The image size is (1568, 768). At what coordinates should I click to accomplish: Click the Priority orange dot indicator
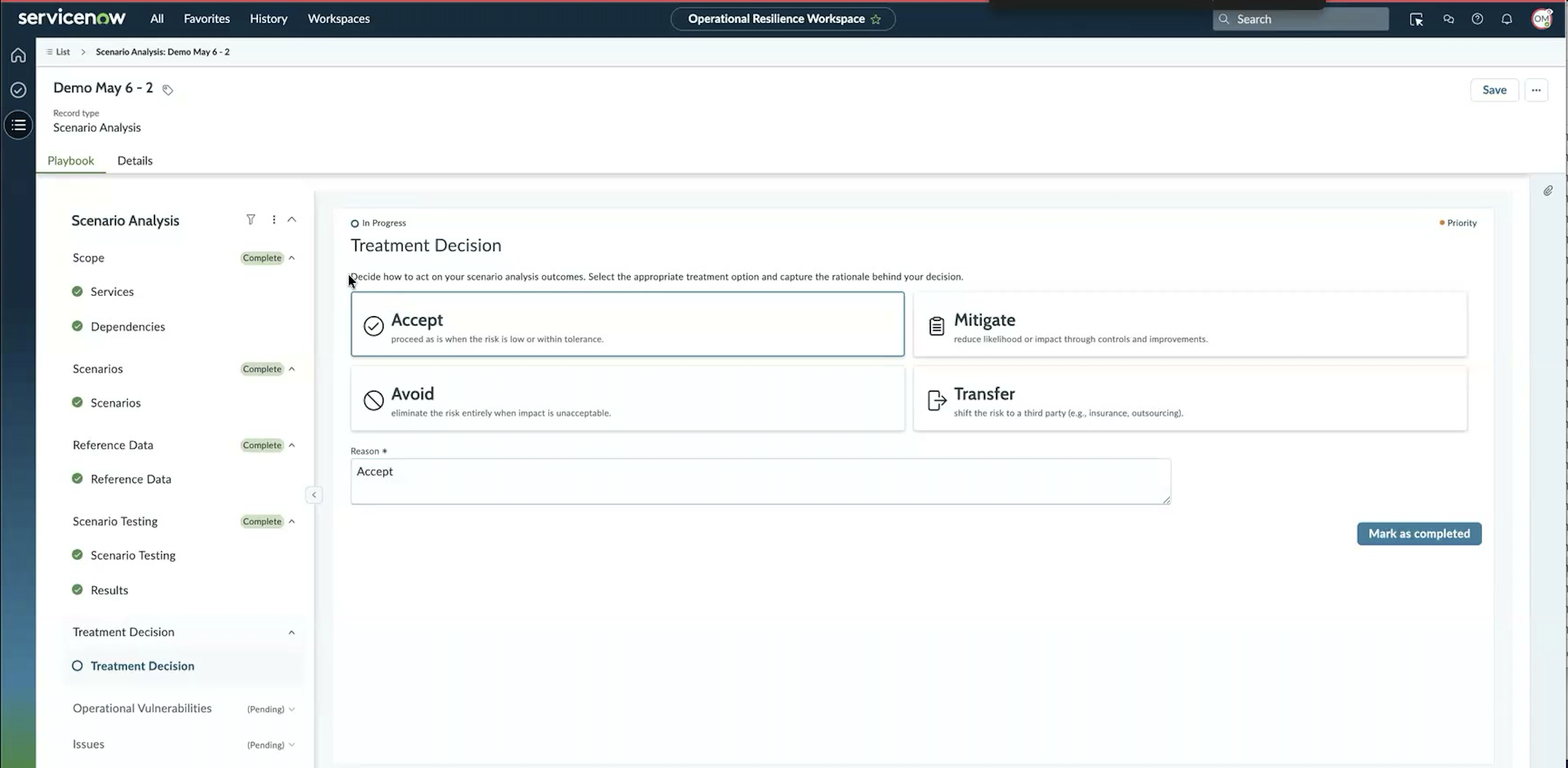(1441, 223)
